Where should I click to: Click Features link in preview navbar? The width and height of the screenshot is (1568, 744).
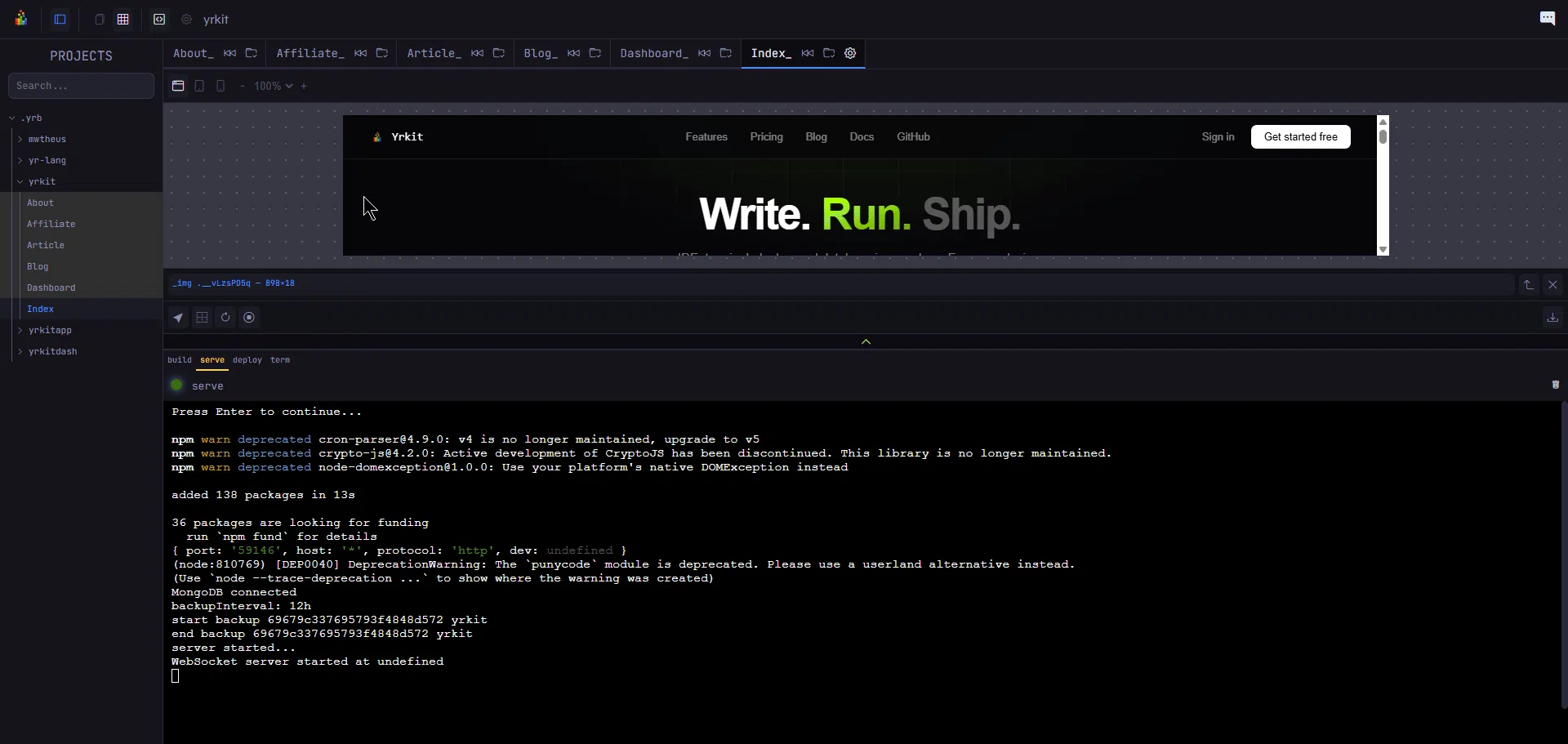click(706, 136)
